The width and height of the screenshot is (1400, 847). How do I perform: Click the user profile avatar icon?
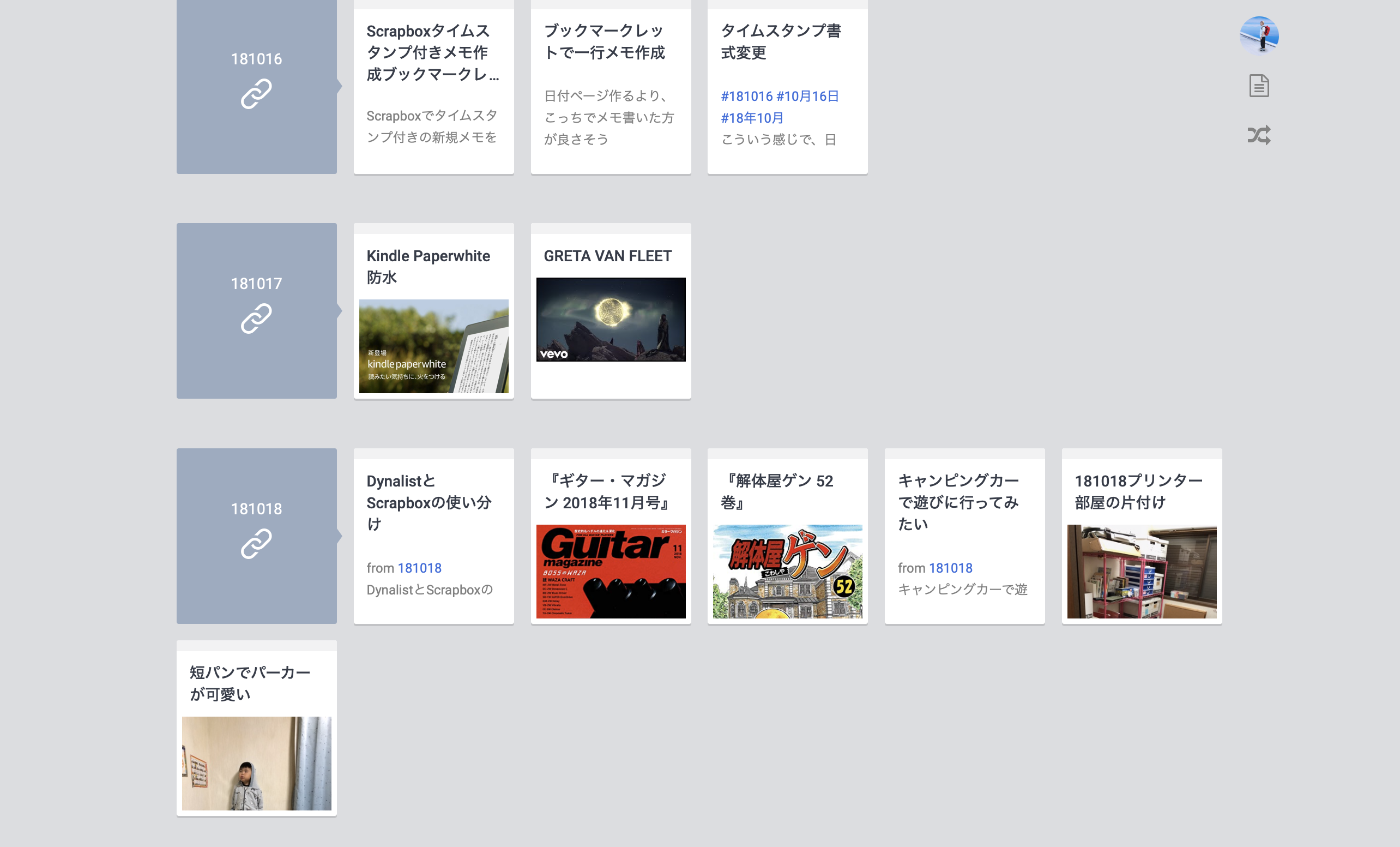[x=1258, y=35]
